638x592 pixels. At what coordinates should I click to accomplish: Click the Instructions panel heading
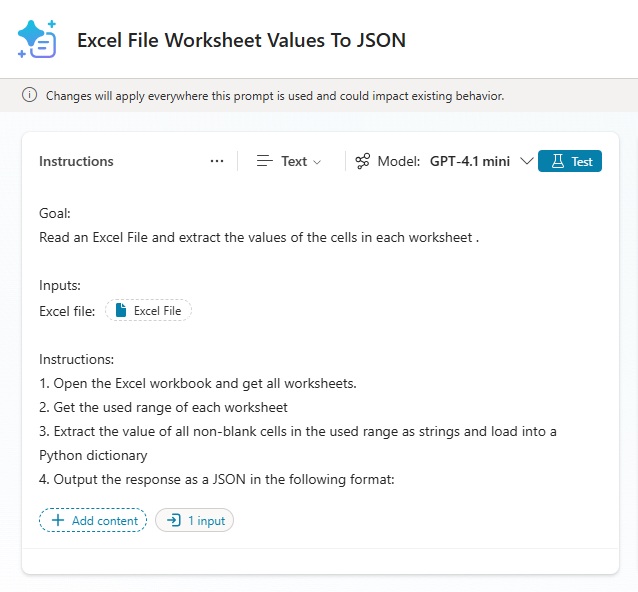pyautogui.click(x=76, y=161)
